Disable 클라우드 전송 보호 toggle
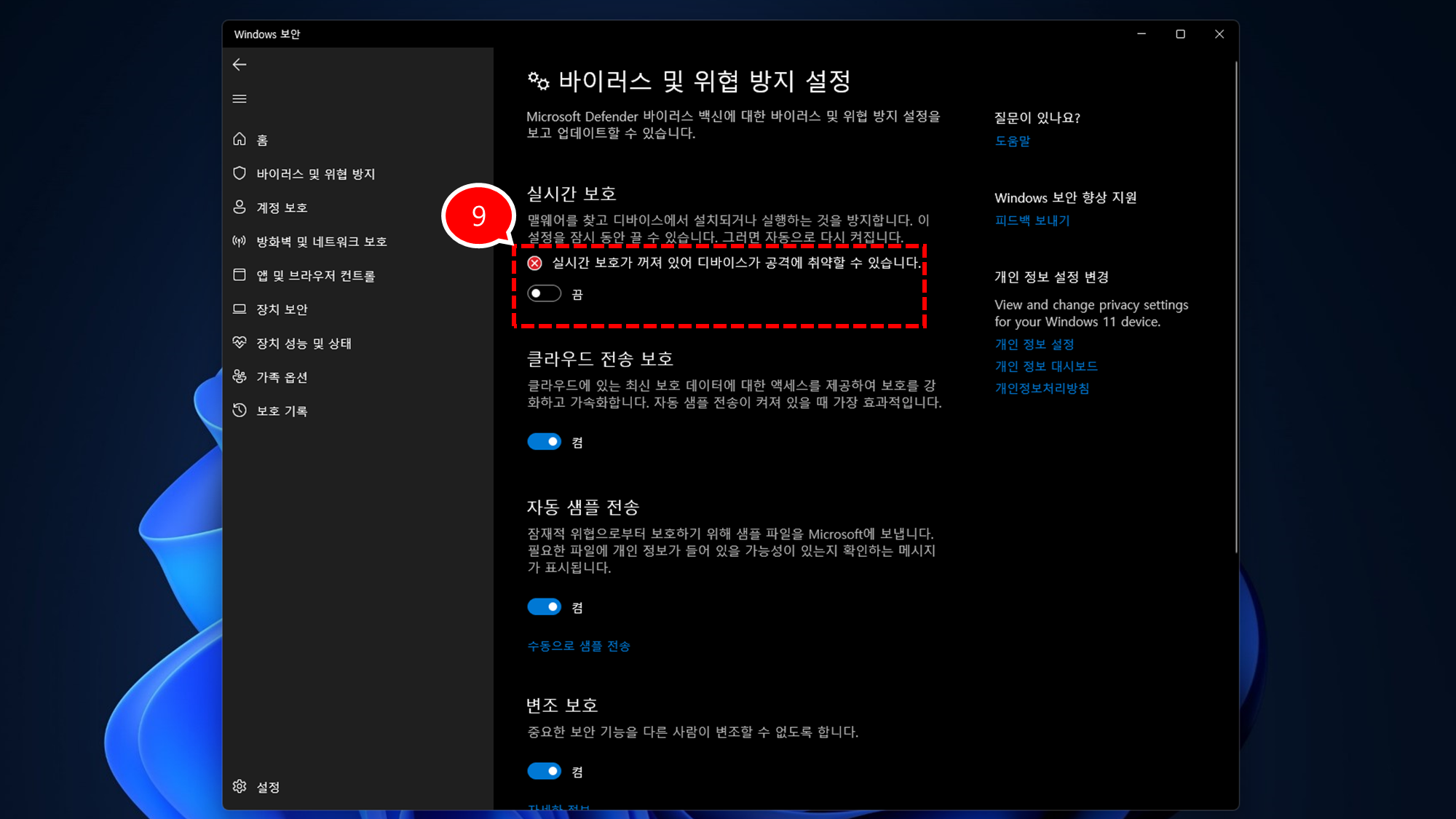 [544, 442]
